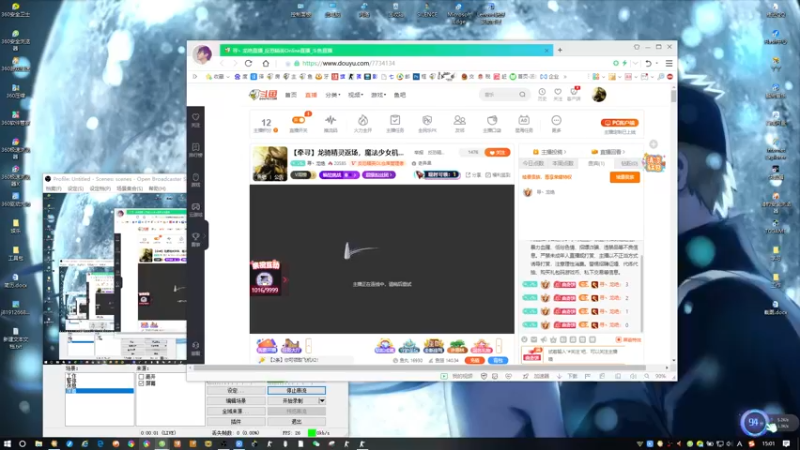Expand the address bar dropdown chevron
800x450 pixels.
pos(635,63)
